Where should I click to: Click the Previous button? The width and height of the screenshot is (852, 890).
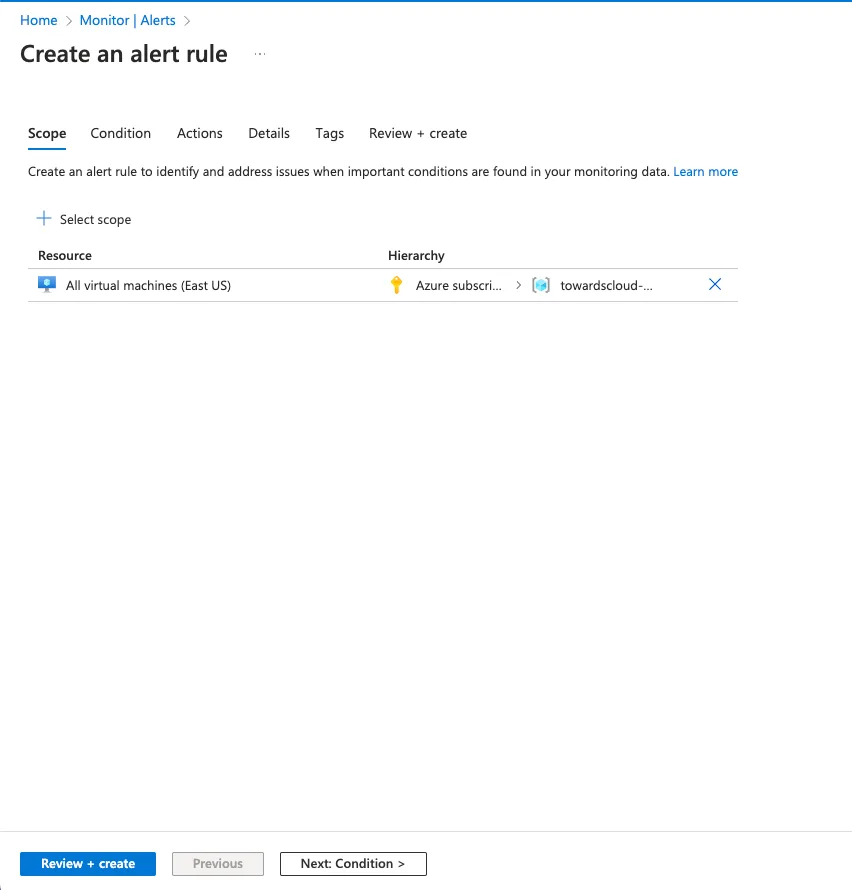click(218, 863)
